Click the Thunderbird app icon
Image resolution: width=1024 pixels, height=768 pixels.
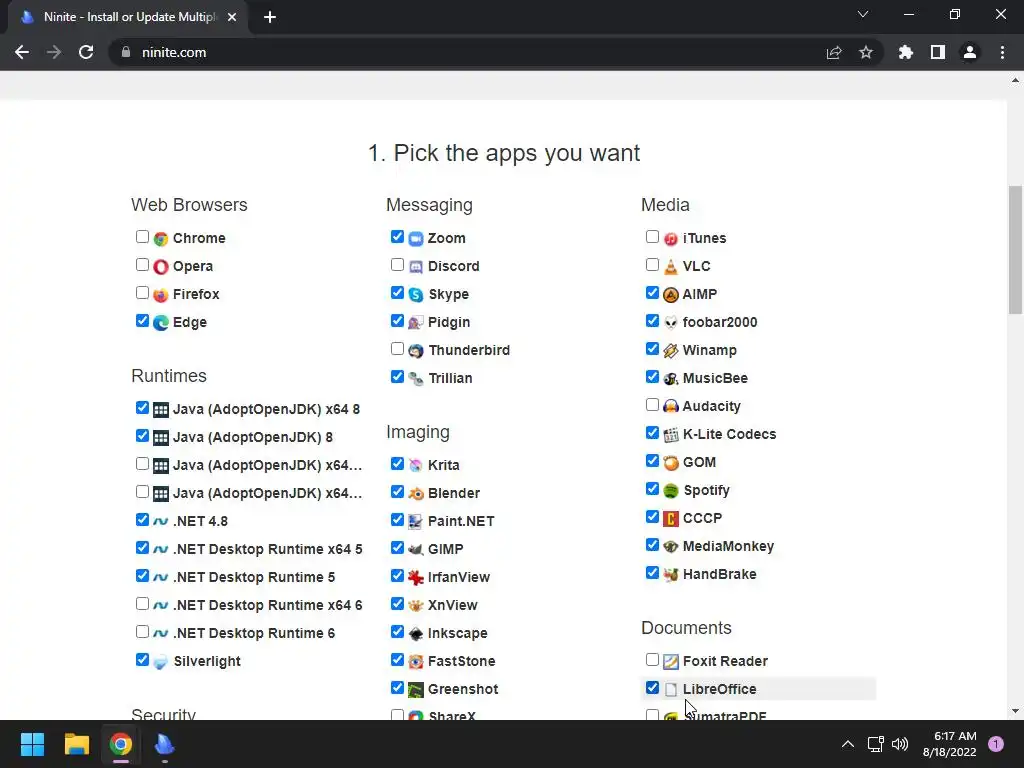[416, 351]
